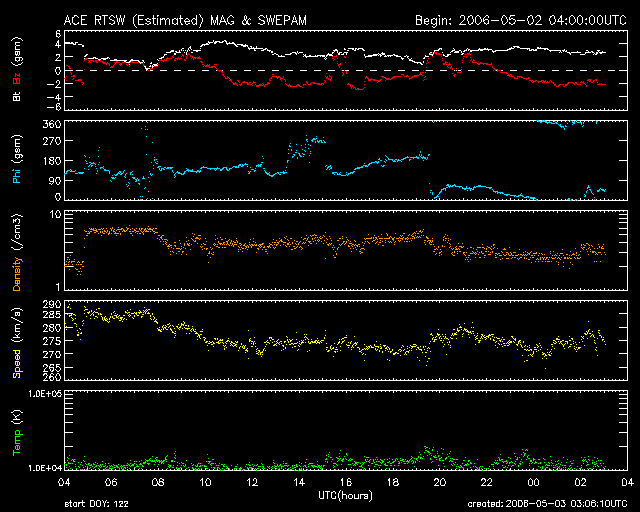Click the 'UTC(hours)' axis title
Viewport: 640px width, 512px height.
pos(345,496)
